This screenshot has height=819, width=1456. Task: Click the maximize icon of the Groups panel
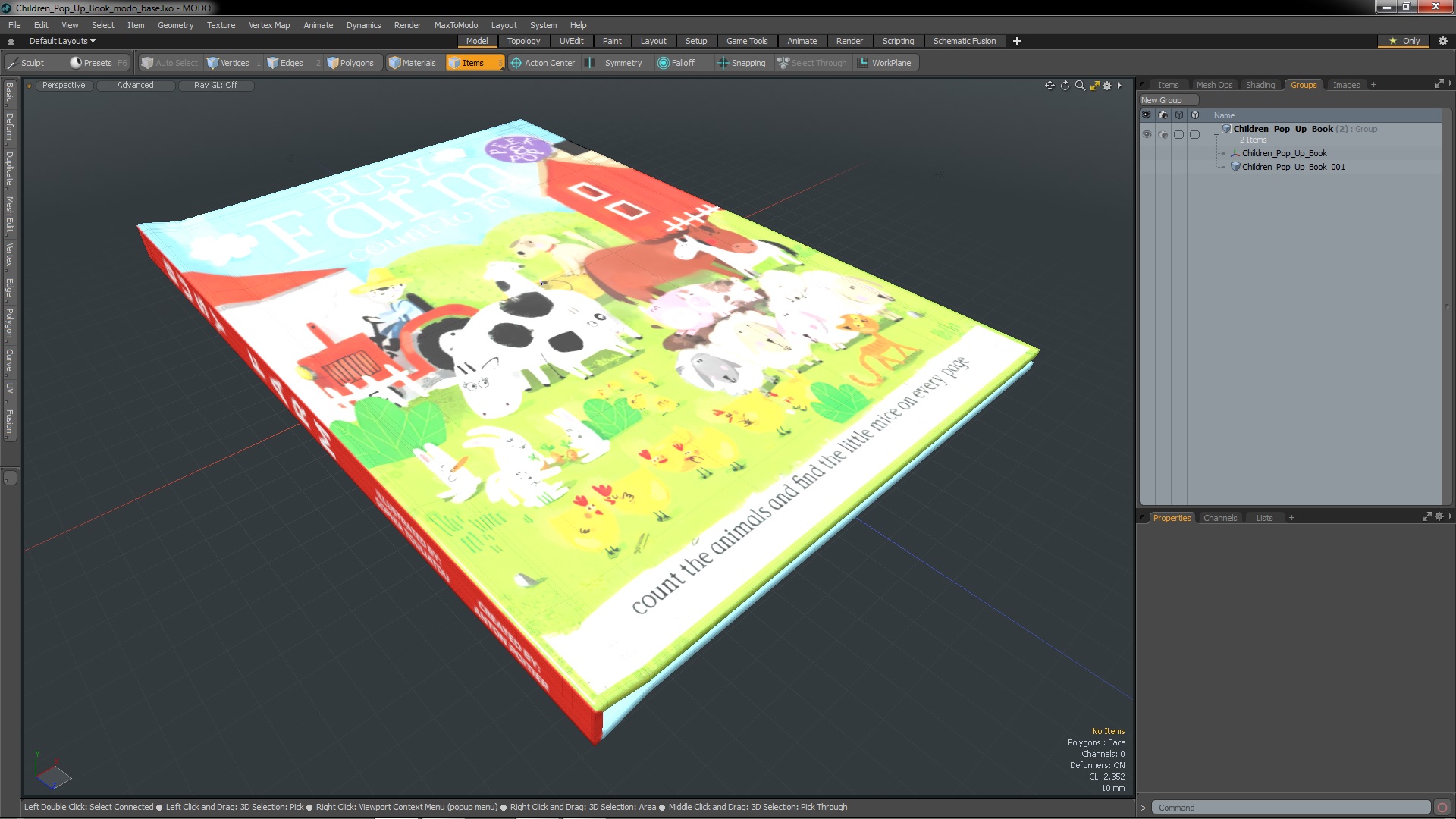pyautogui.click(x=1439, y=84)
